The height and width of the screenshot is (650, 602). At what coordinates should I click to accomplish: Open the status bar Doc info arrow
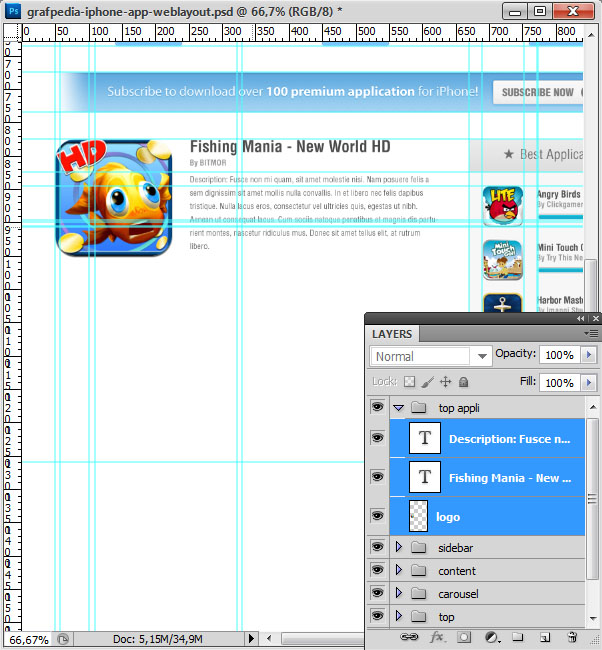coord(251,638)
